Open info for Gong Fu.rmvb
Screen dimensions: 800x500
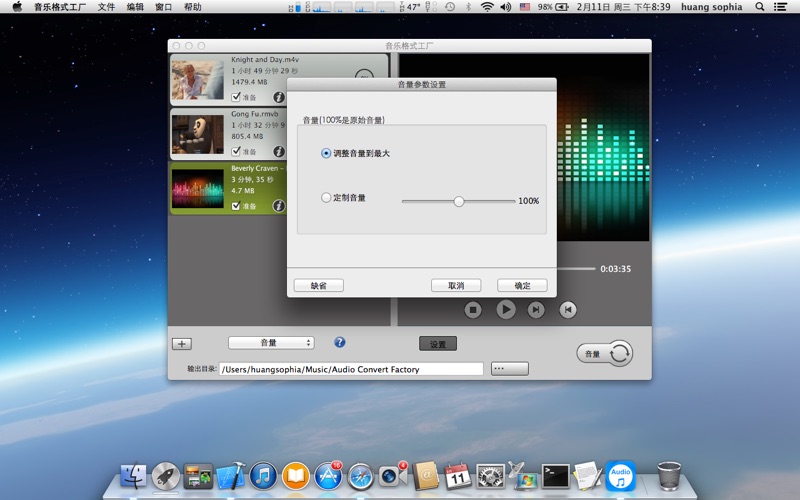coord(279,152)
